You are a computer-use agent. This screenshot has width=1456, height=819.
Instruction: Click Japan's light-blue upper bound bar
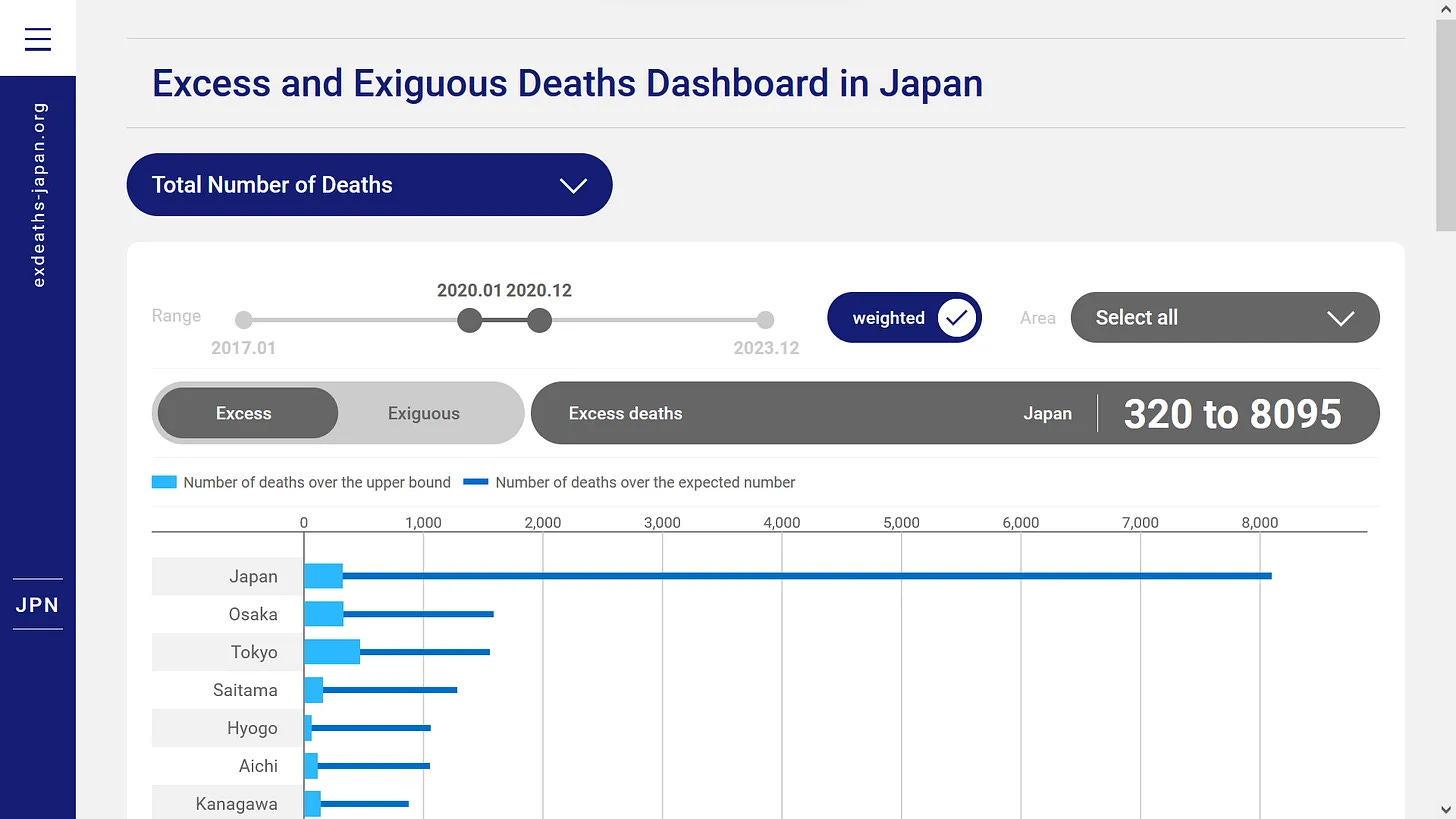[323, 576]
